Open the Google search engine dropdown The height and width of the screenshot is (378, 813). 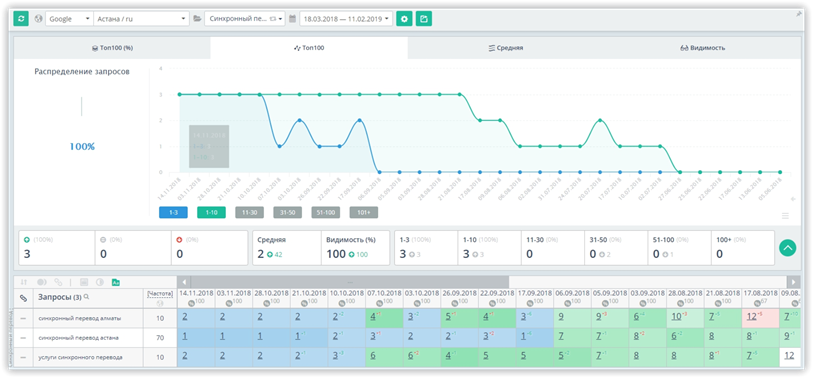click(x=69, y=19)
